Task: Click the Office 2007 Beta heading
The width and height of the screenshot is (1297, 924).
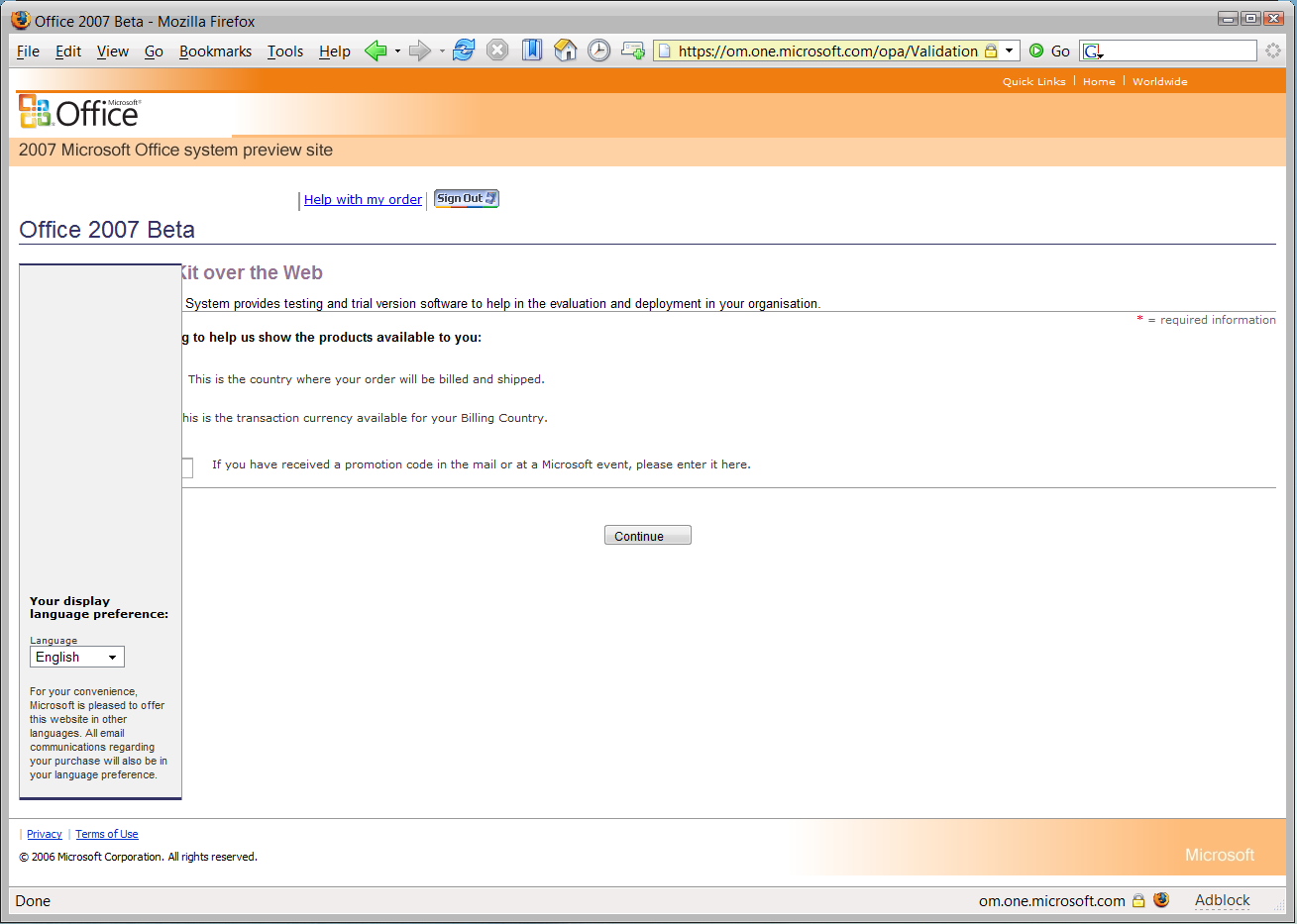Action: pos(107,230)
